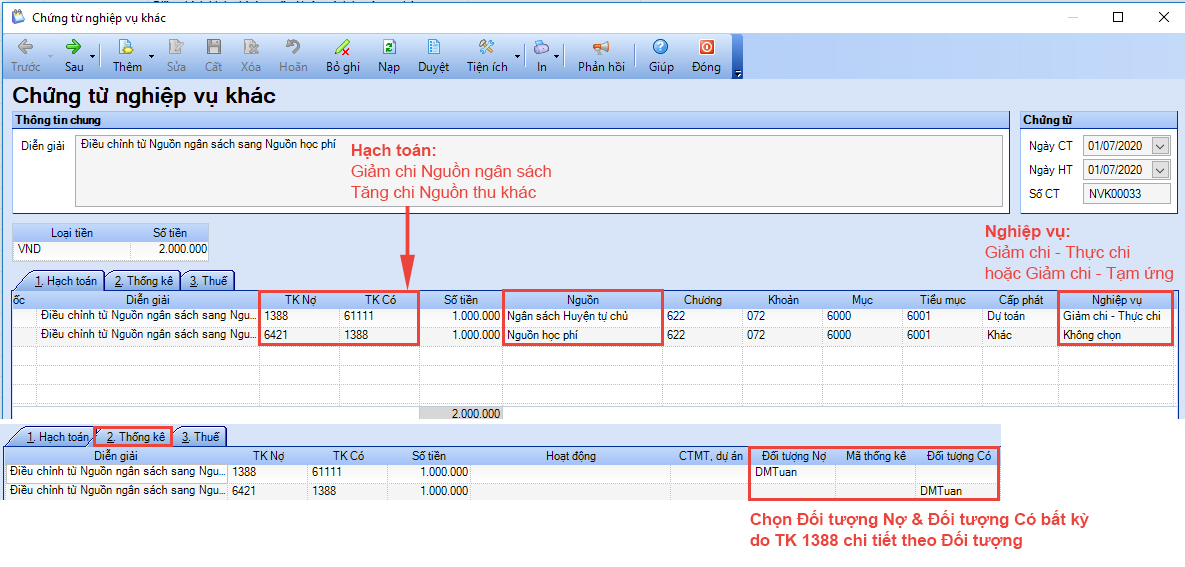This screenshot has height=567, width=1185.
Task: Open help with Giúp icon
Action: (661, 56)
